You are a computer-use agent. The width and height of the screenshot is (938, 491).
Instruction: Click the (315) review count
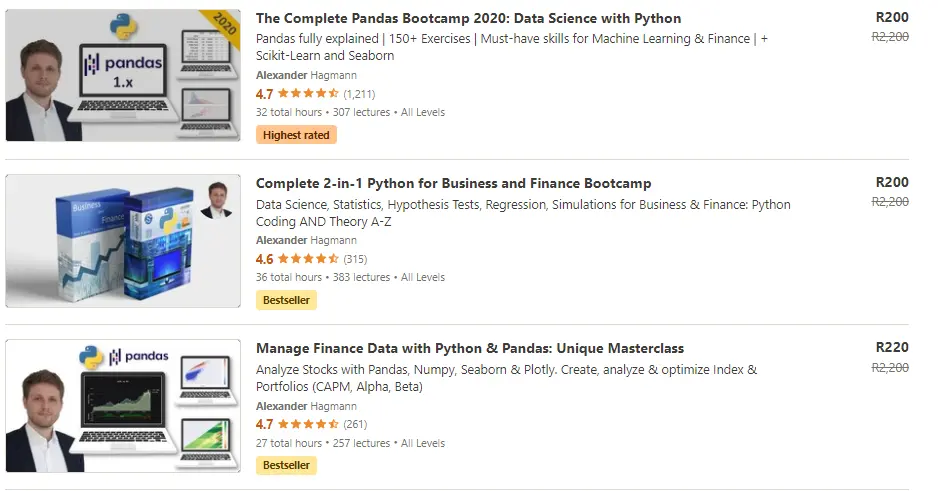[x=355, y=259]
